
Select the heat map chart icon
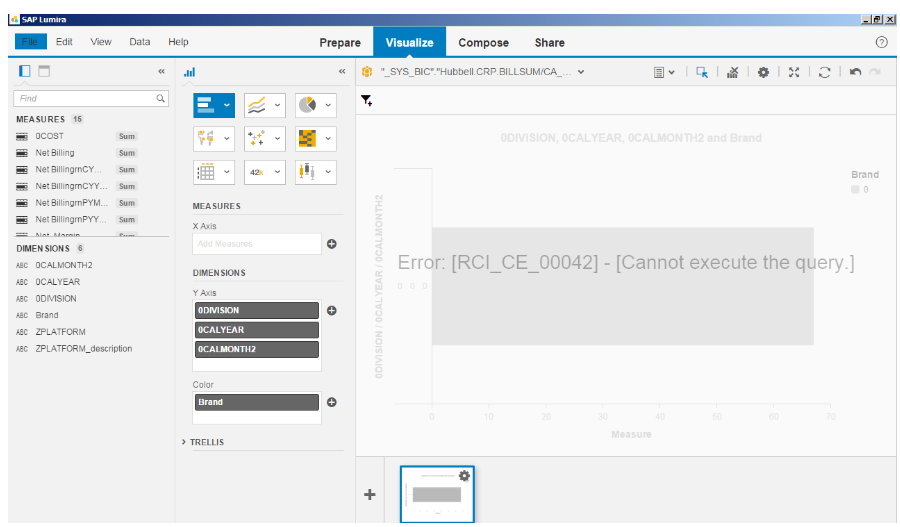308,138
